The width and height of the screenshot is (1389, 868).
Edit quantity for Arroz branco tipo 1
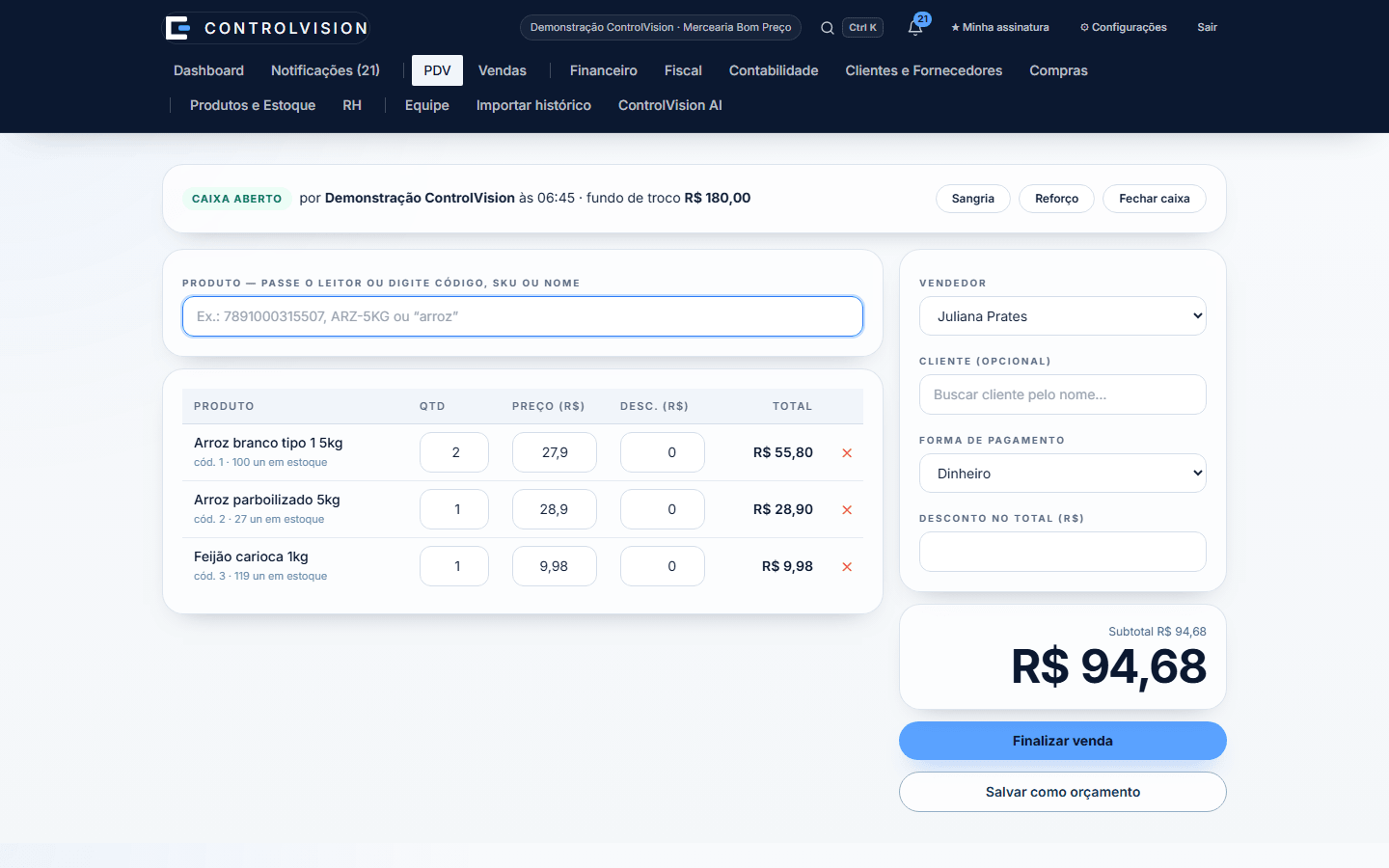454,452
